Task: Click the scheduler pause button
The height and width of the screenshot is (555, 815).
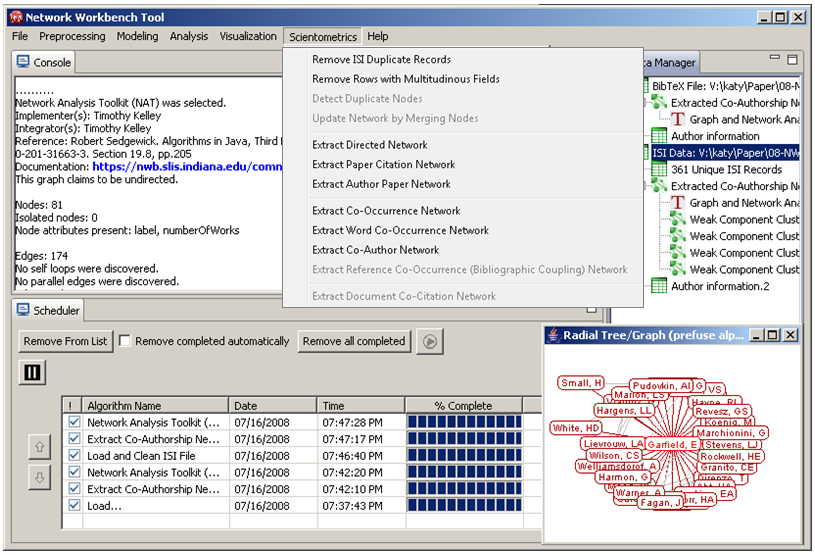Action: 32,373
